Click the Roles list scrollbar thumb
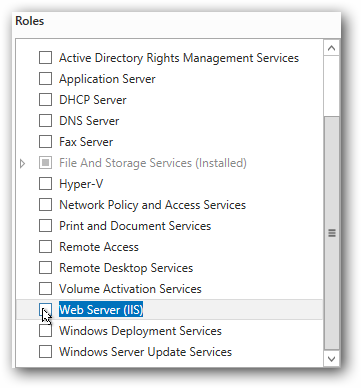This screenshot has height=388, width=361. [331, 233]
